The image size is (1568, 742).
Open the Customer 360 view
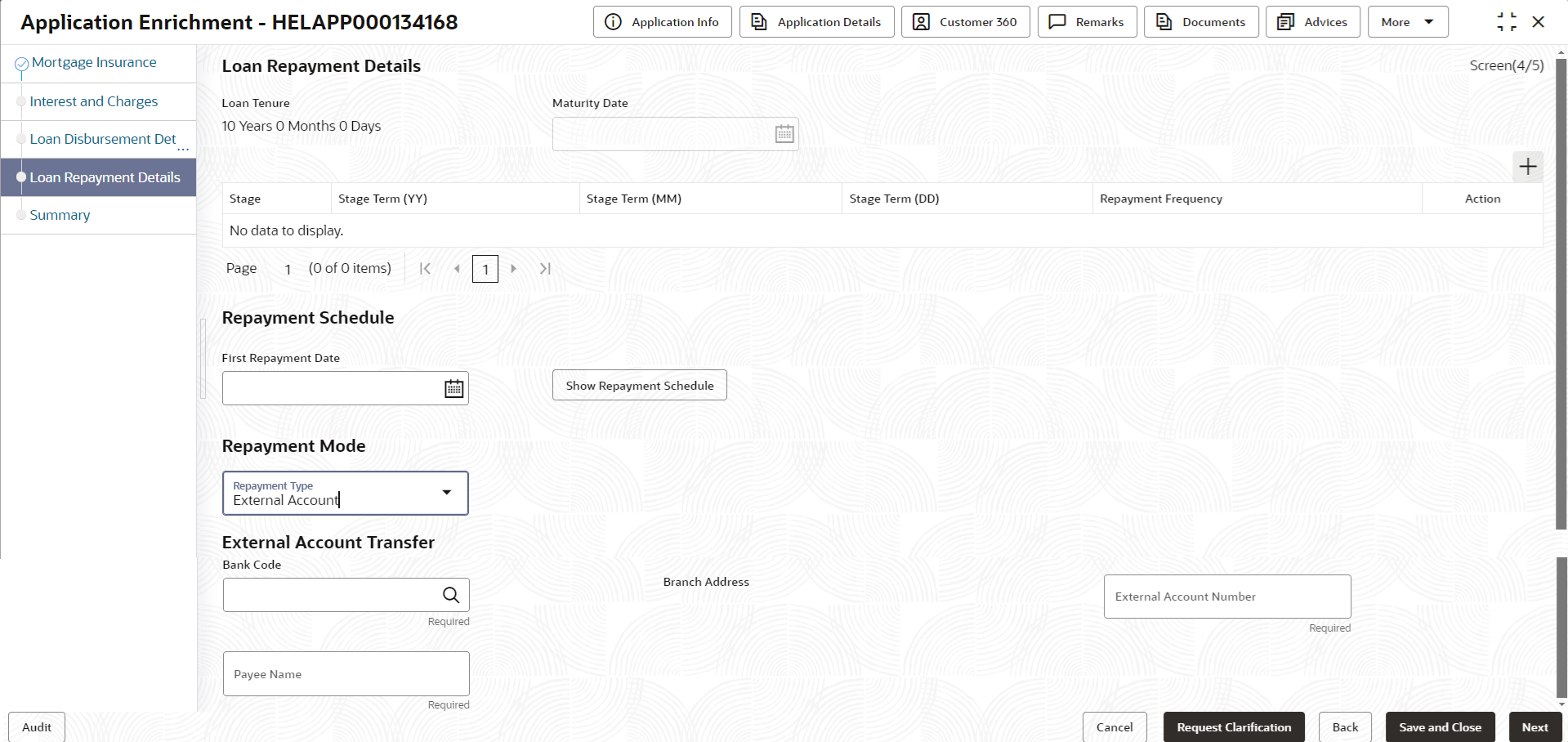(965, 22)
